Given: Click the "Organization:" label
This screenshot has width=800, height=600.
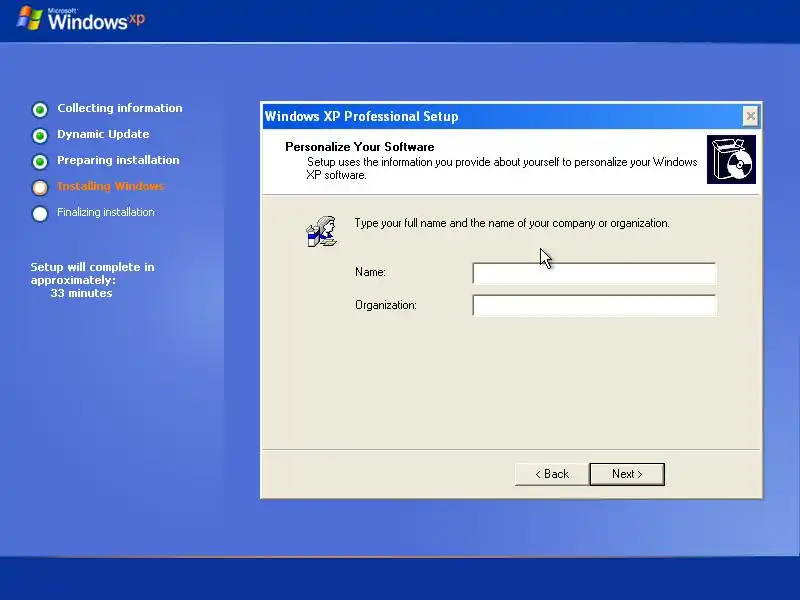Looking at the screenshot, I should [386, 305].
